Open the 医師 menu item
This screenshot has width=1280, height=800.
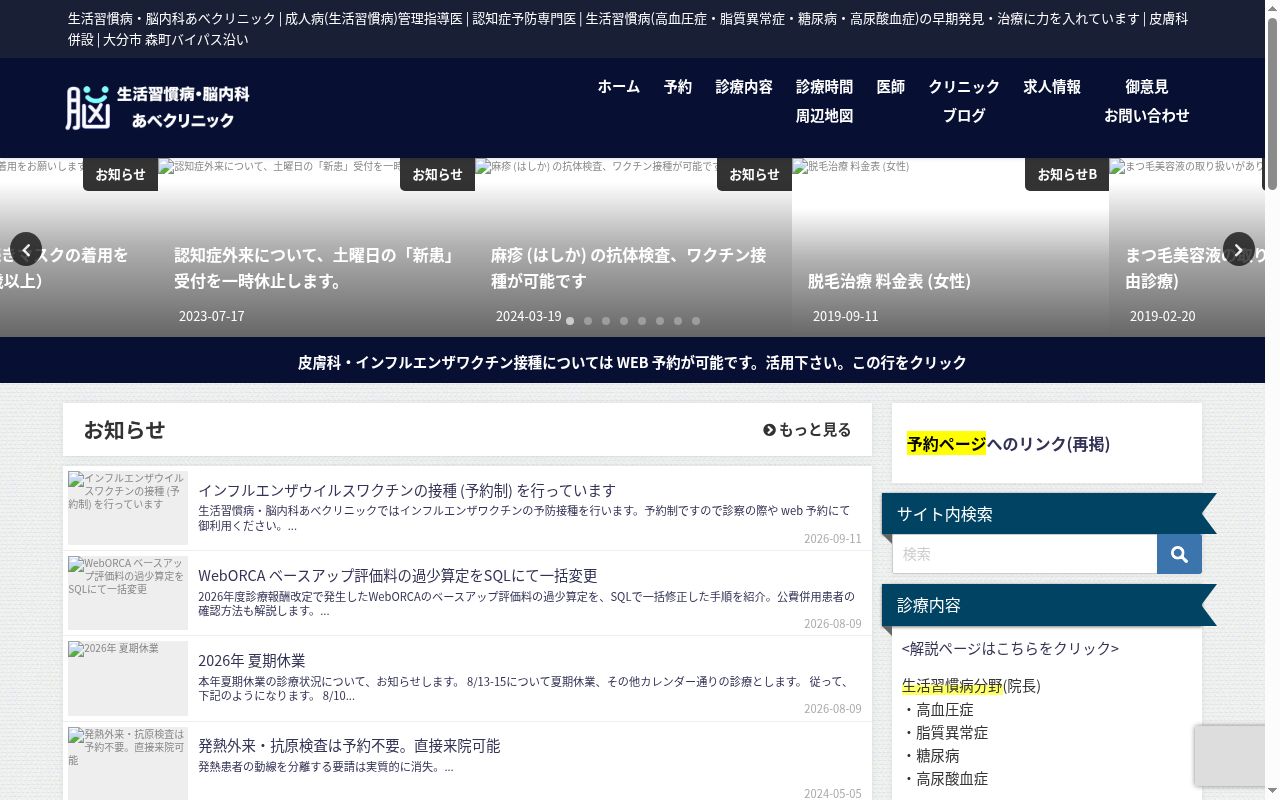891,87
